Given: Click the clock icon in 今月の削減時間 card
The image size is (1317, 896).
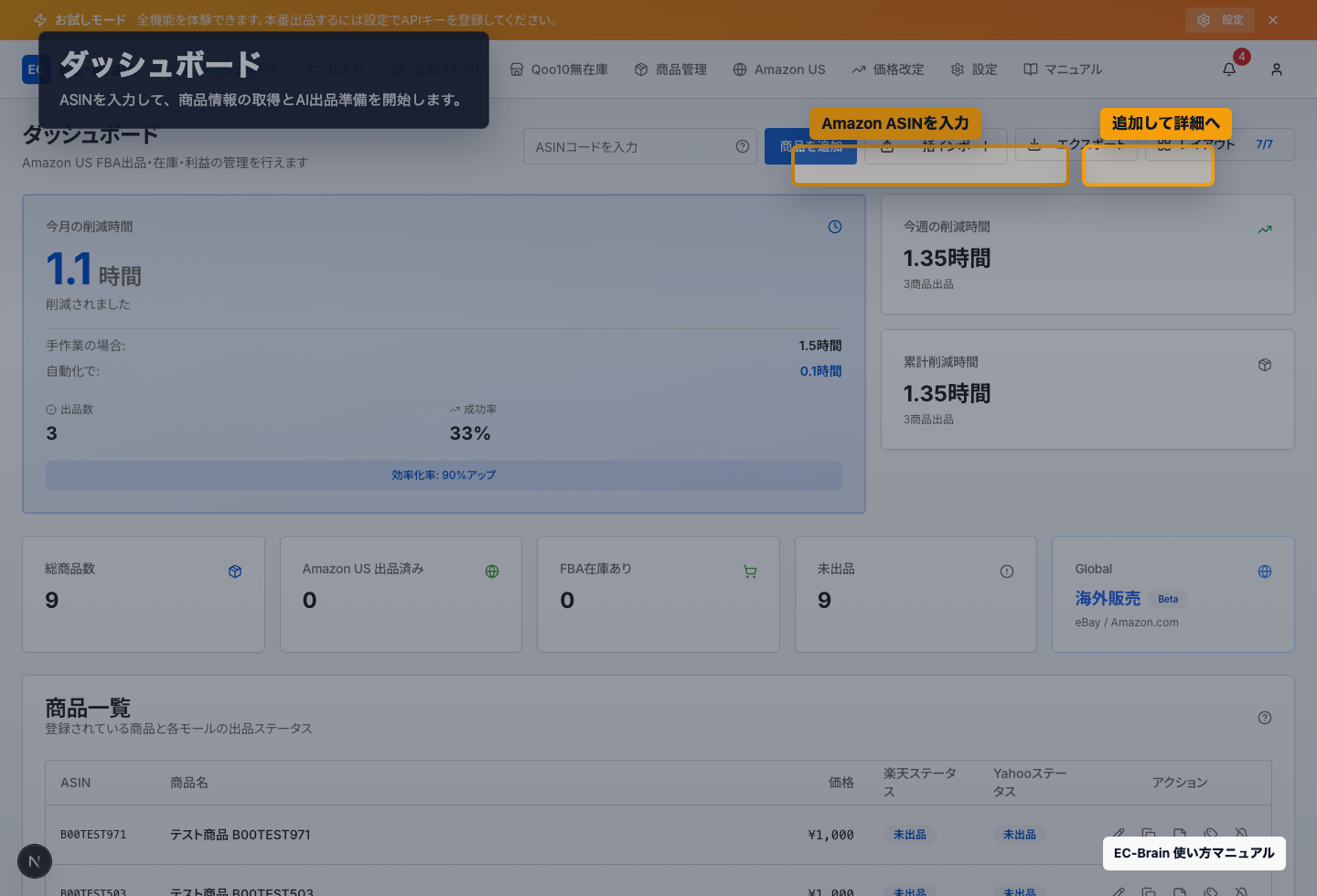Looking at the screenshot, I should 835,227.
